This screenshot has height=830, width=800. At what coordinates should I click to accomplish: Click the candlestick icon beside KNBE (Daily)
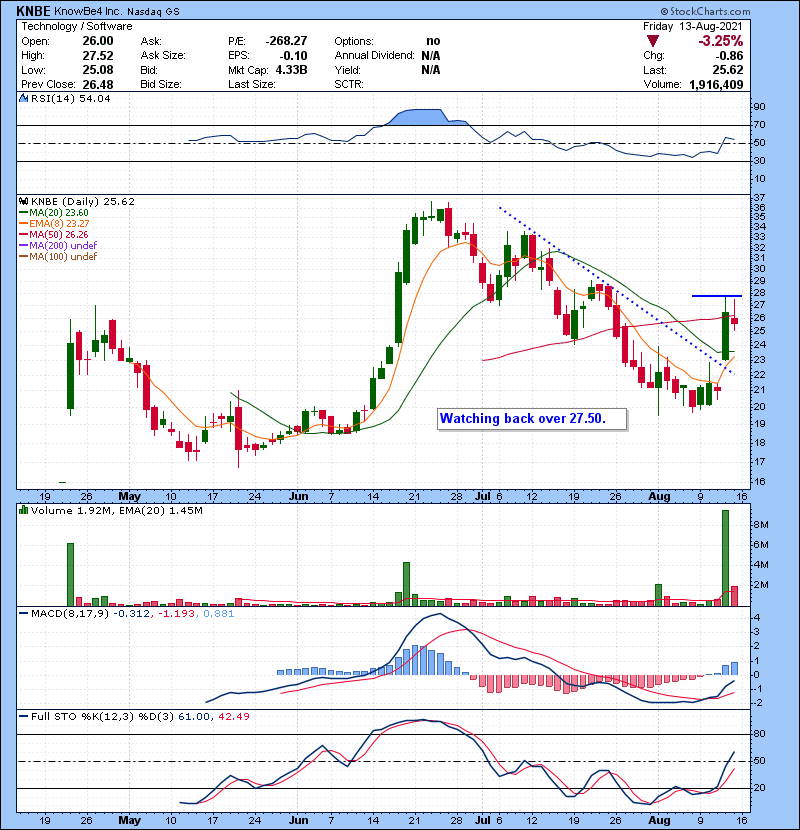23,202
